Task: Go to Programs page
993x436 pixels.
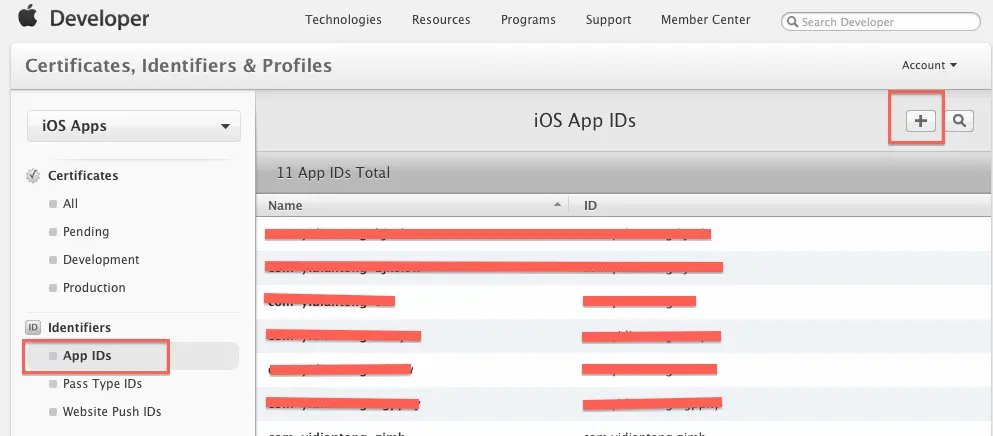Action: point(528,20)
